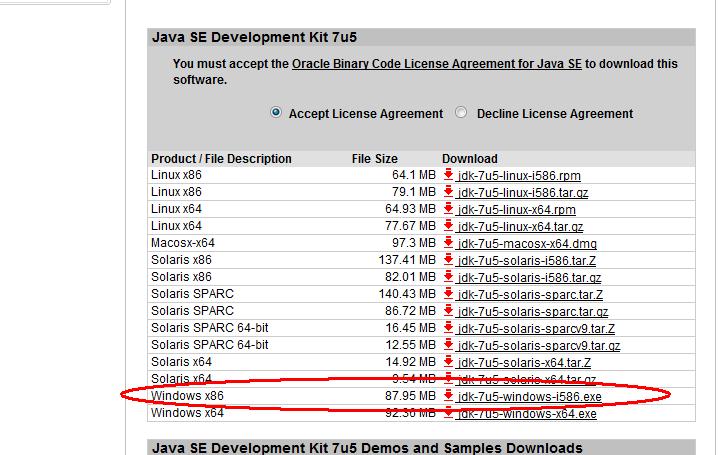Click red download arrow for linux-x64.rpm
The height and width of the screenshot is (455, 720).
[x=449, y=208]
